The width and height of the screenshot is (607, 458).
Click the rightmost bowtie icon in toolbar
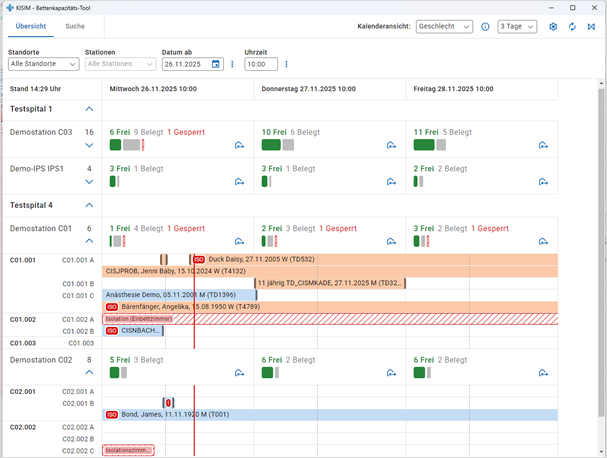click(x=590, y=27)
